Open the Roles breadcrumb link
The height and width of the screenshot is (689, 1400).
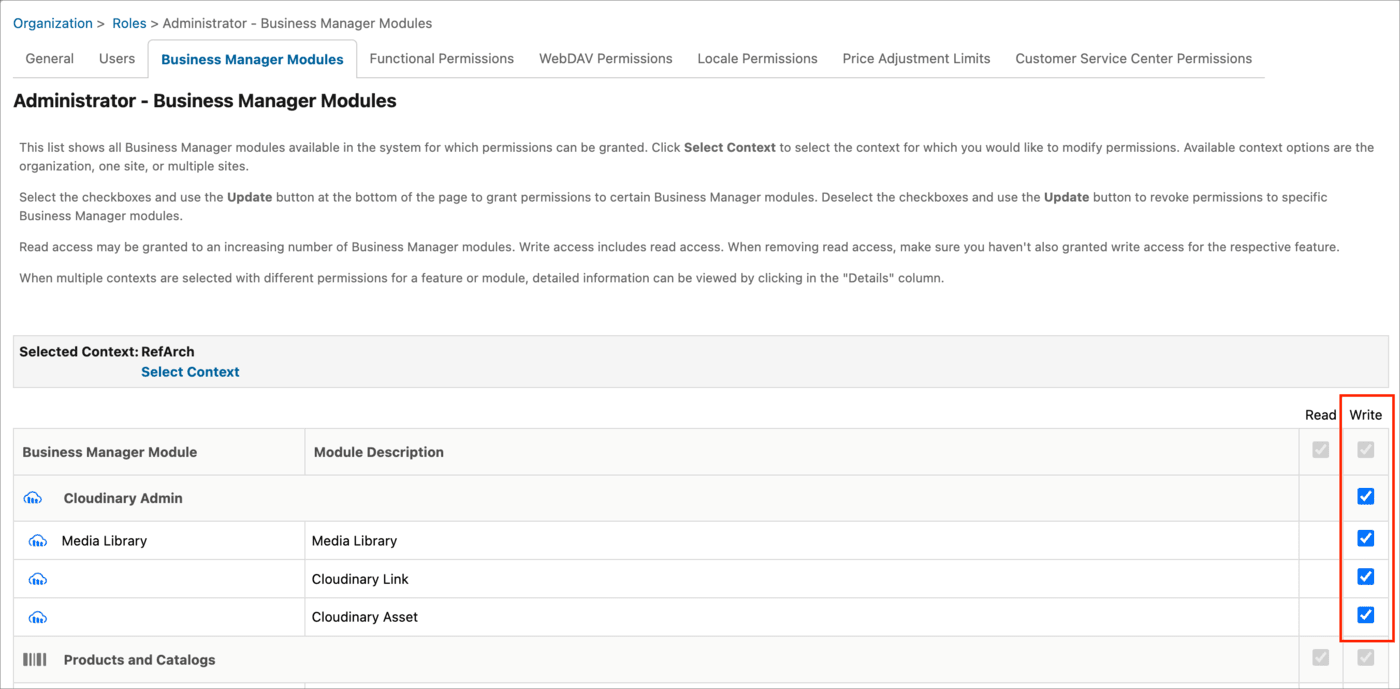(x=129, y=23)
